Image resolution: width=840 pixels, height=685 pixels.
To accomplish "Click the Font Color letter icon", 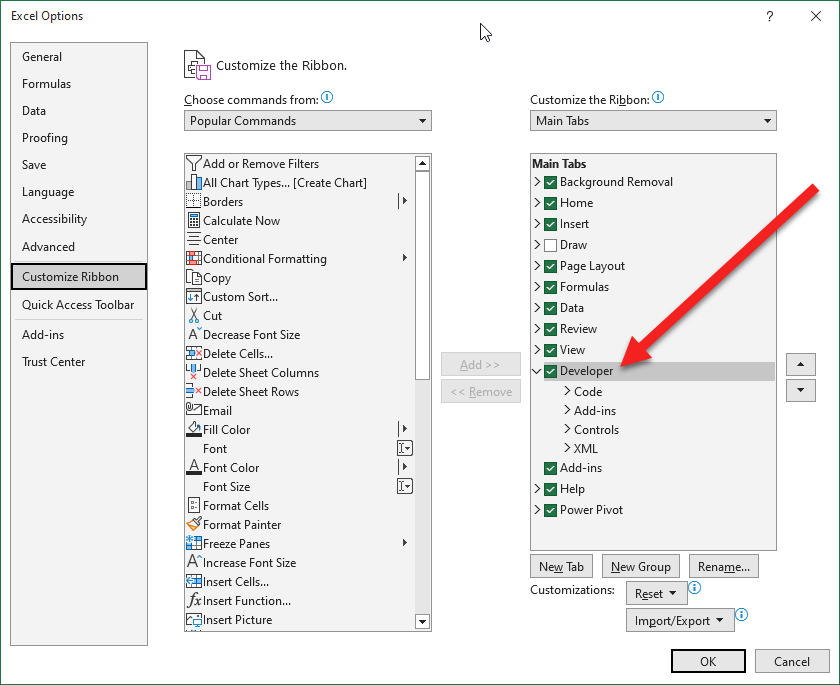I will 193,468.
